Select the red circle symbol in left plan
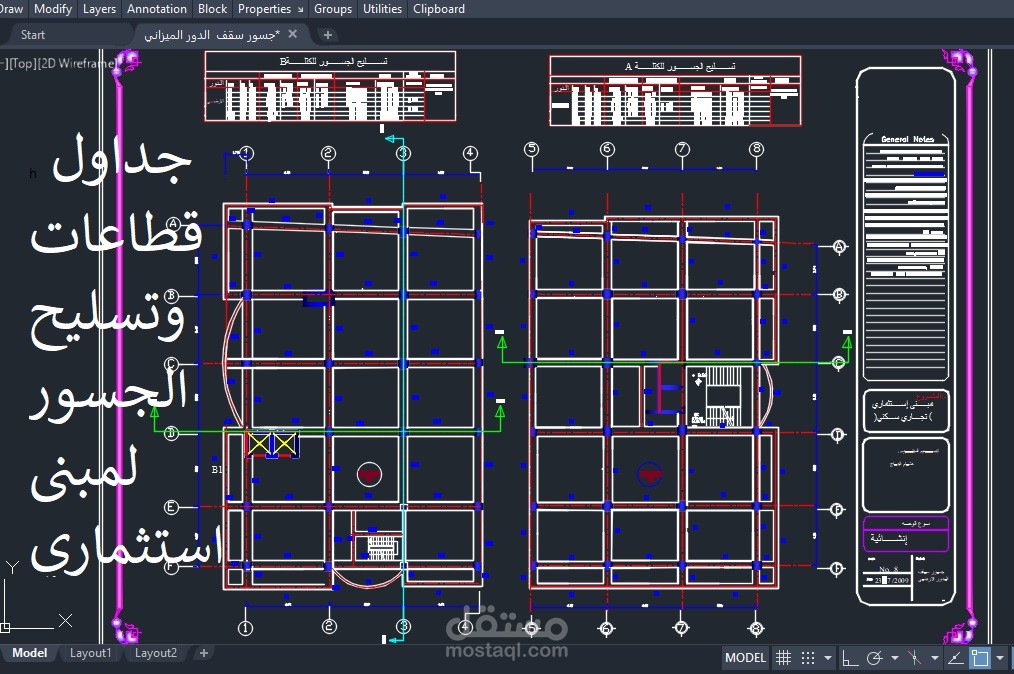The height and width of the screenshot is (674, 1014). 369,475
